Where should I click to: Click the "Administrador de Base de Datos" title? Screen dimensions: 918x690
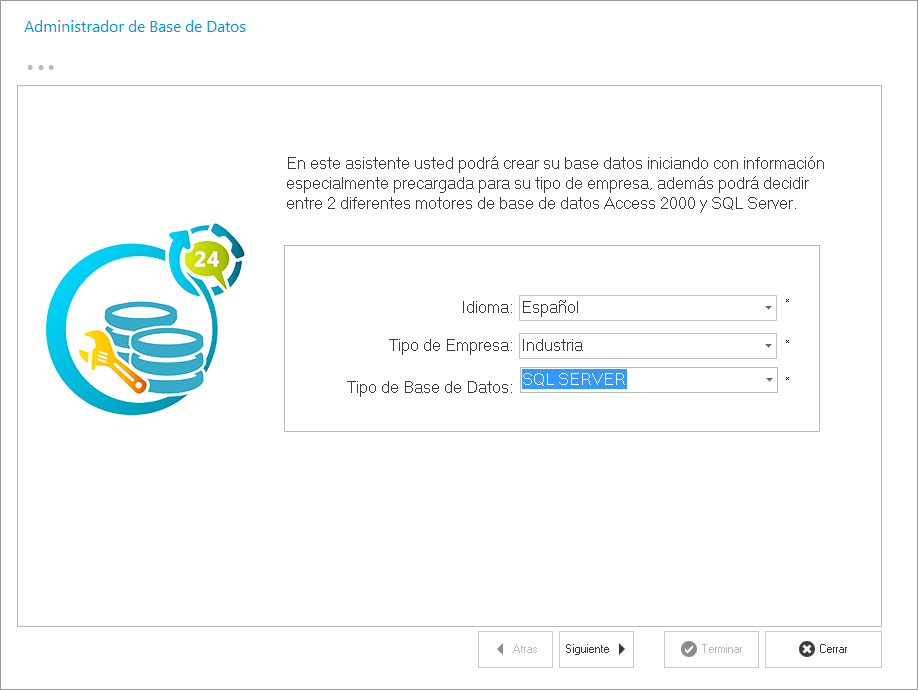135,27
